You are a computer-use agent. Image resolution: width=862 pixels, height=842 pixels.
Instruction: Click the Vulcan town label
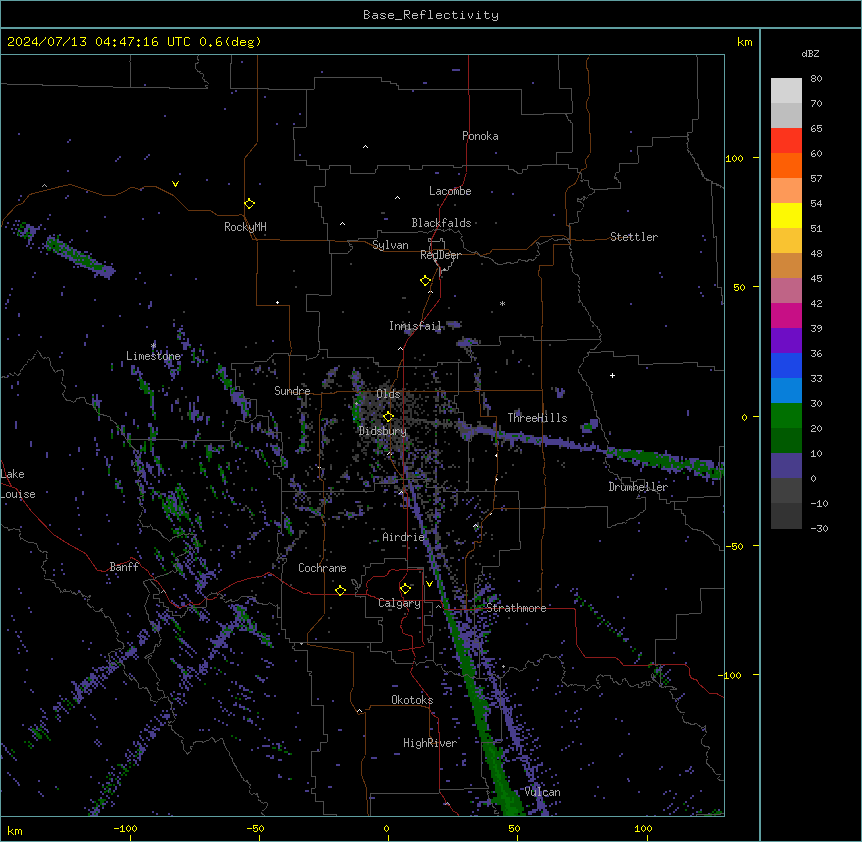click(543, 792)
